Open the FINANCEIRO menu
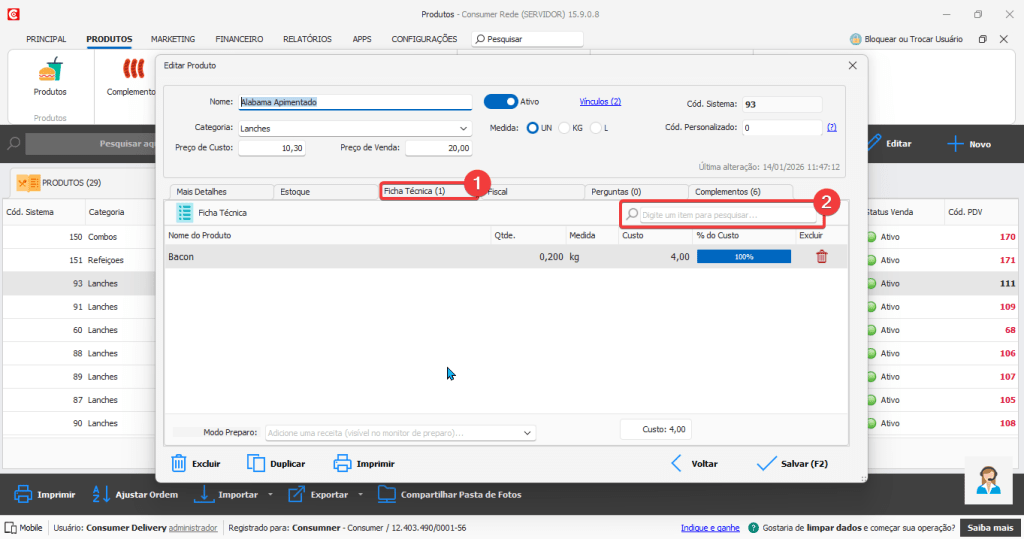The width and height of the screenshot is (1024, 539). [x=239, y=39]
